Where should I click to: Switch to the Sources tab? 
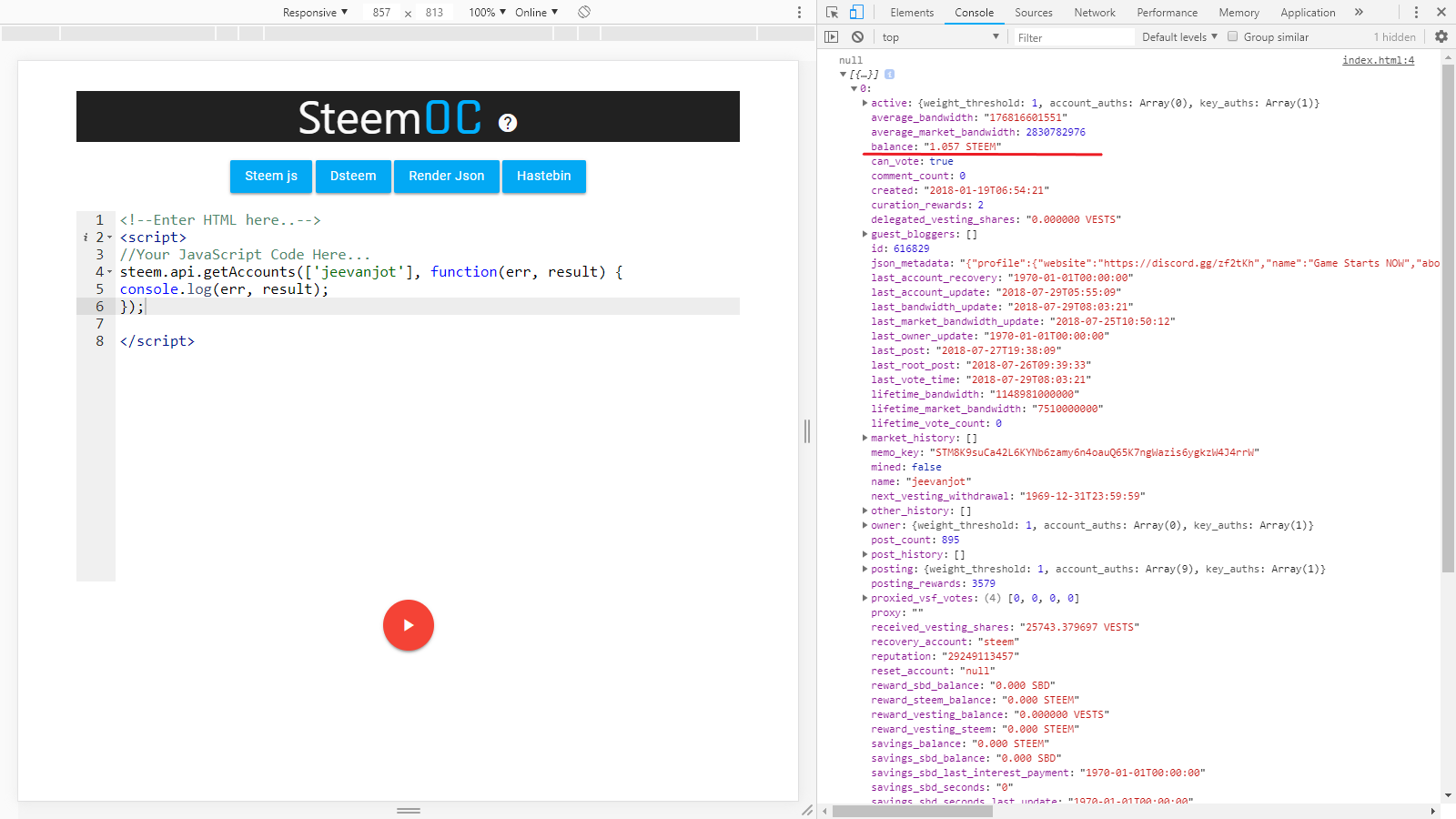[1034, 13]
